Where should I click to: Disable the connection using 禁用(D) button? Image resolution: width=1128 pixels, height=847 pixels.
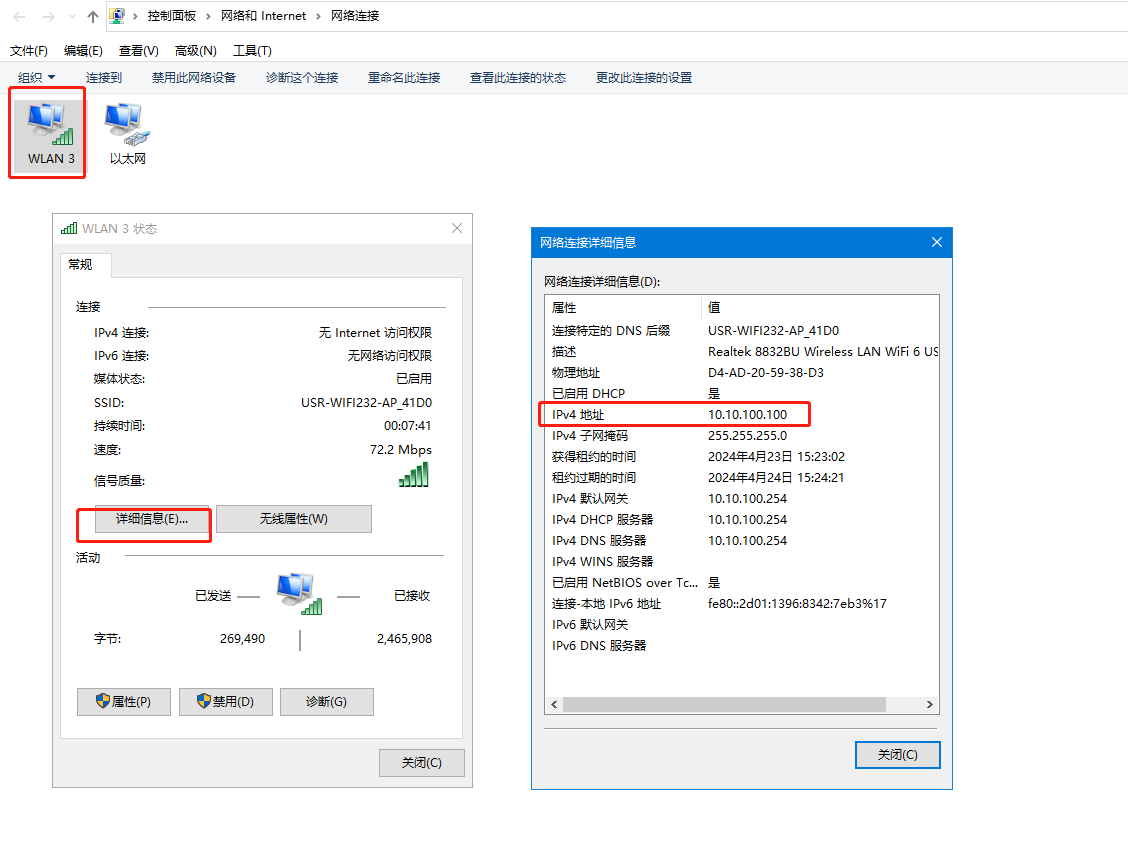(x=225, y=702)
